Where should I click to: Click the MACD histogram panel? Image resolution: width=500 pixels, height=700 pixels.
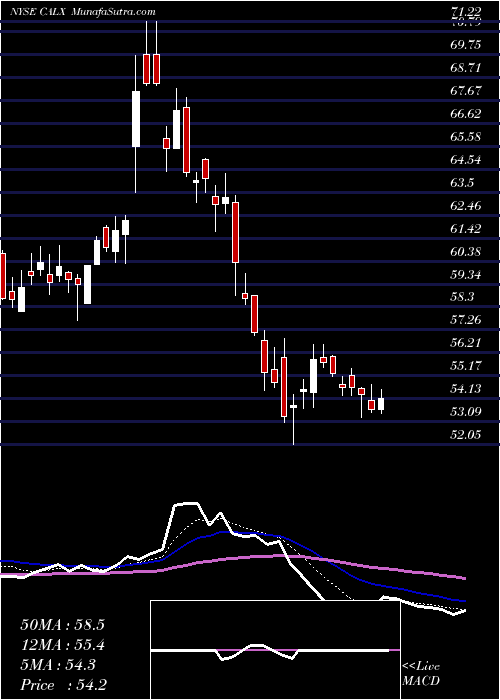(275, 650)
